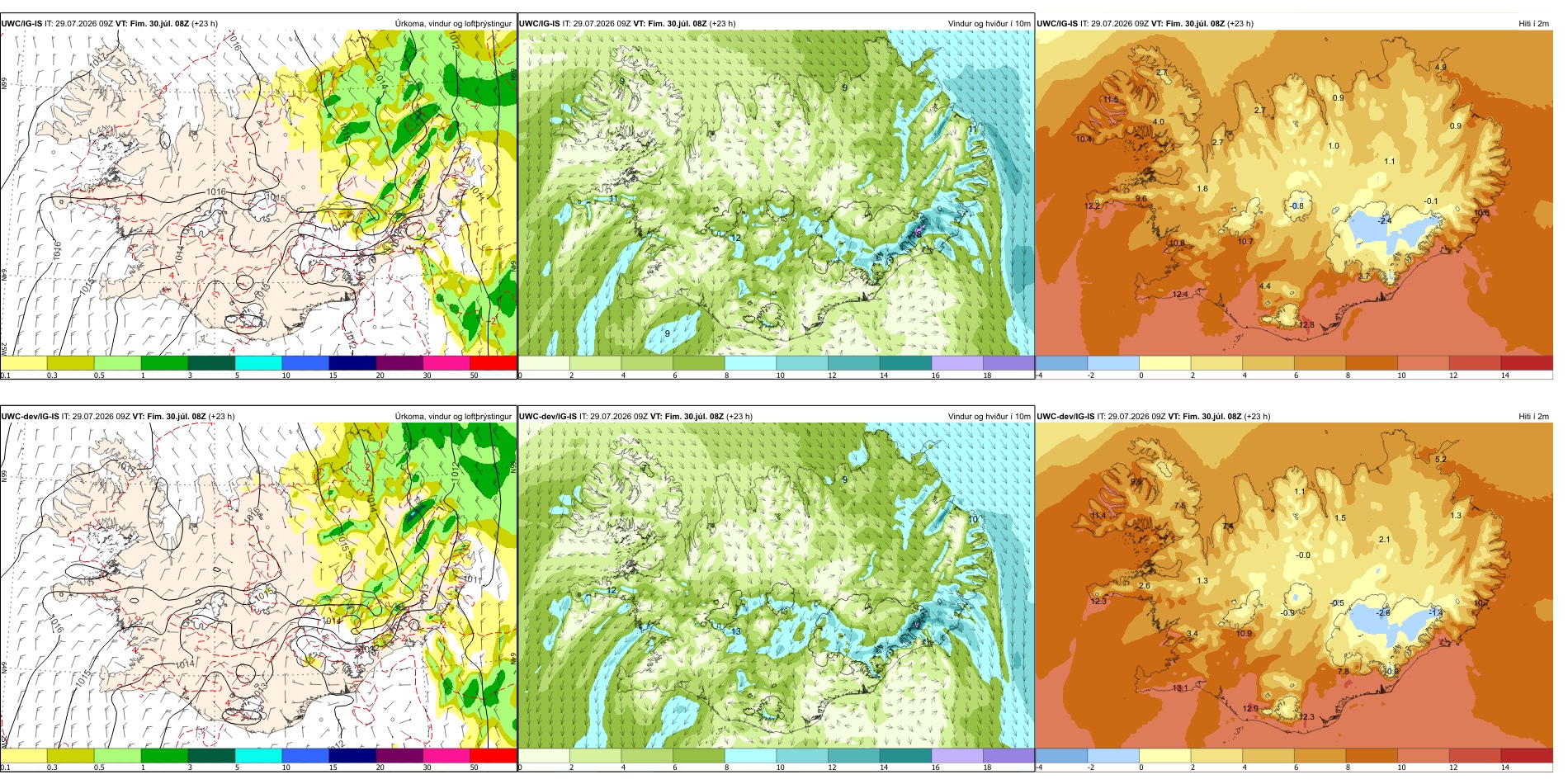Click the 11.5 temperature value in top temperature map
Screen dimensions: 1568x784
pyautogui.click(x=1112, y=100)
